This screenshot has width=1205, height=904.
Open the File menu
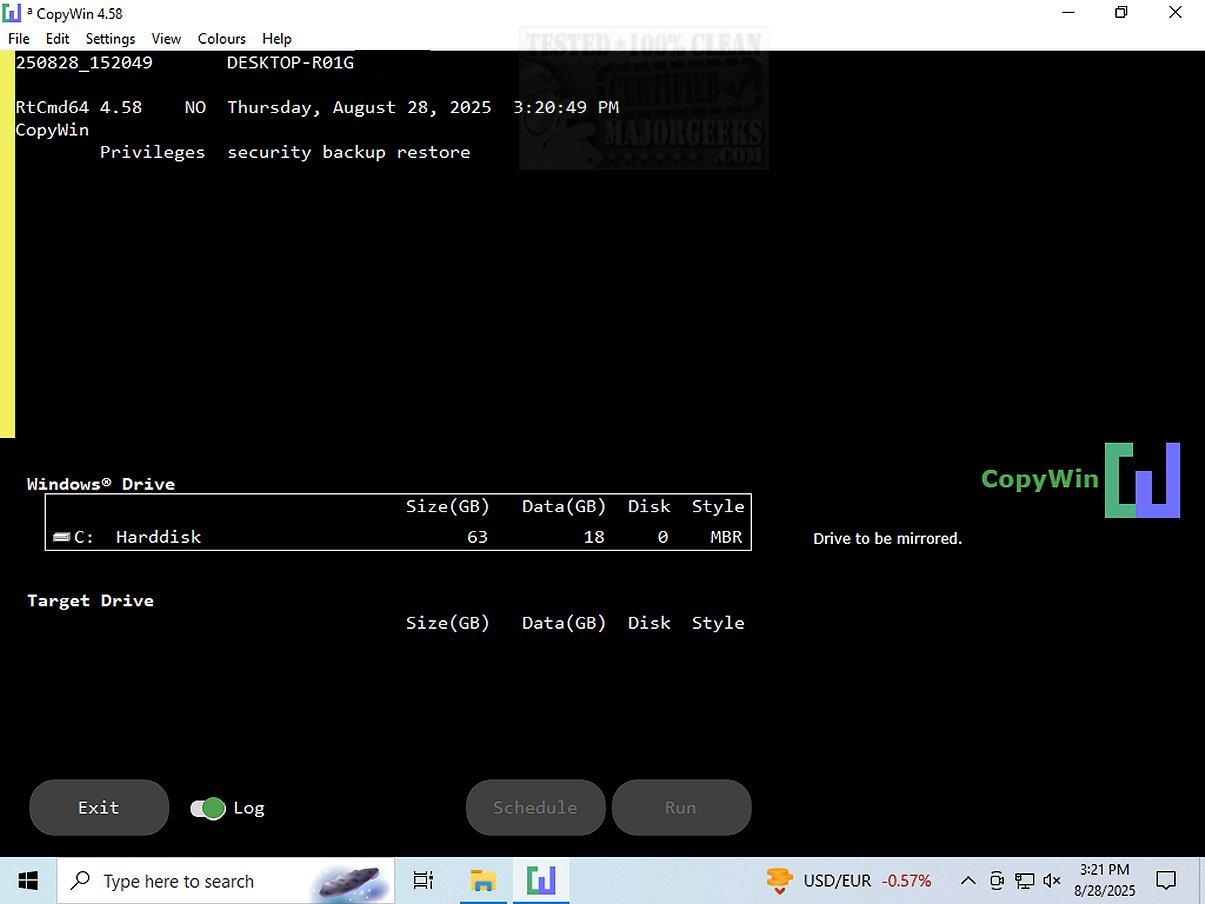(18, 39)
